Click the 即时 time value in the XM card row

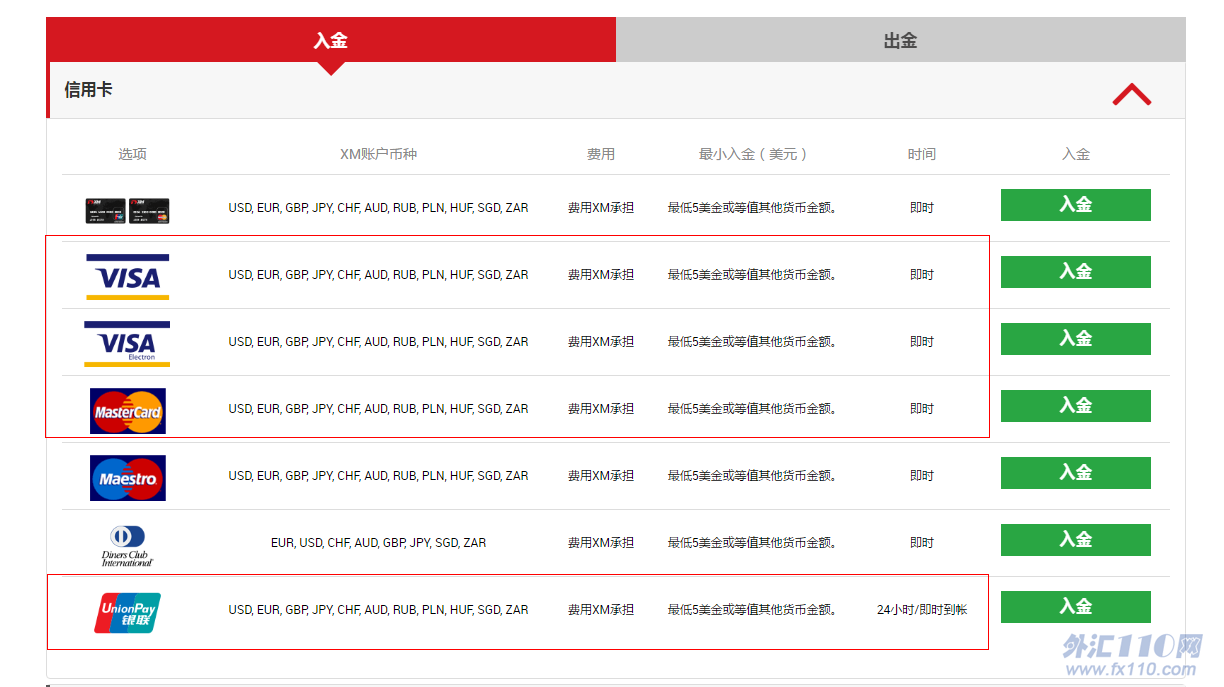(x=922, y=208)
